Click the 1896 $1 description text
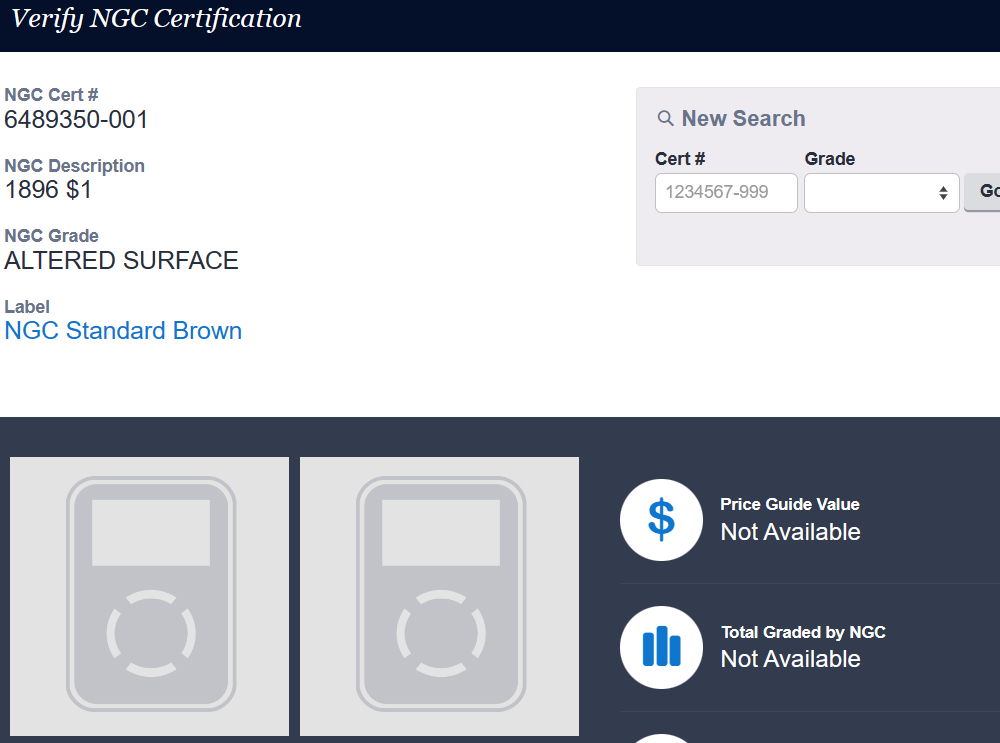This screenshot has width=1000, height=743. tap(48, 190)
